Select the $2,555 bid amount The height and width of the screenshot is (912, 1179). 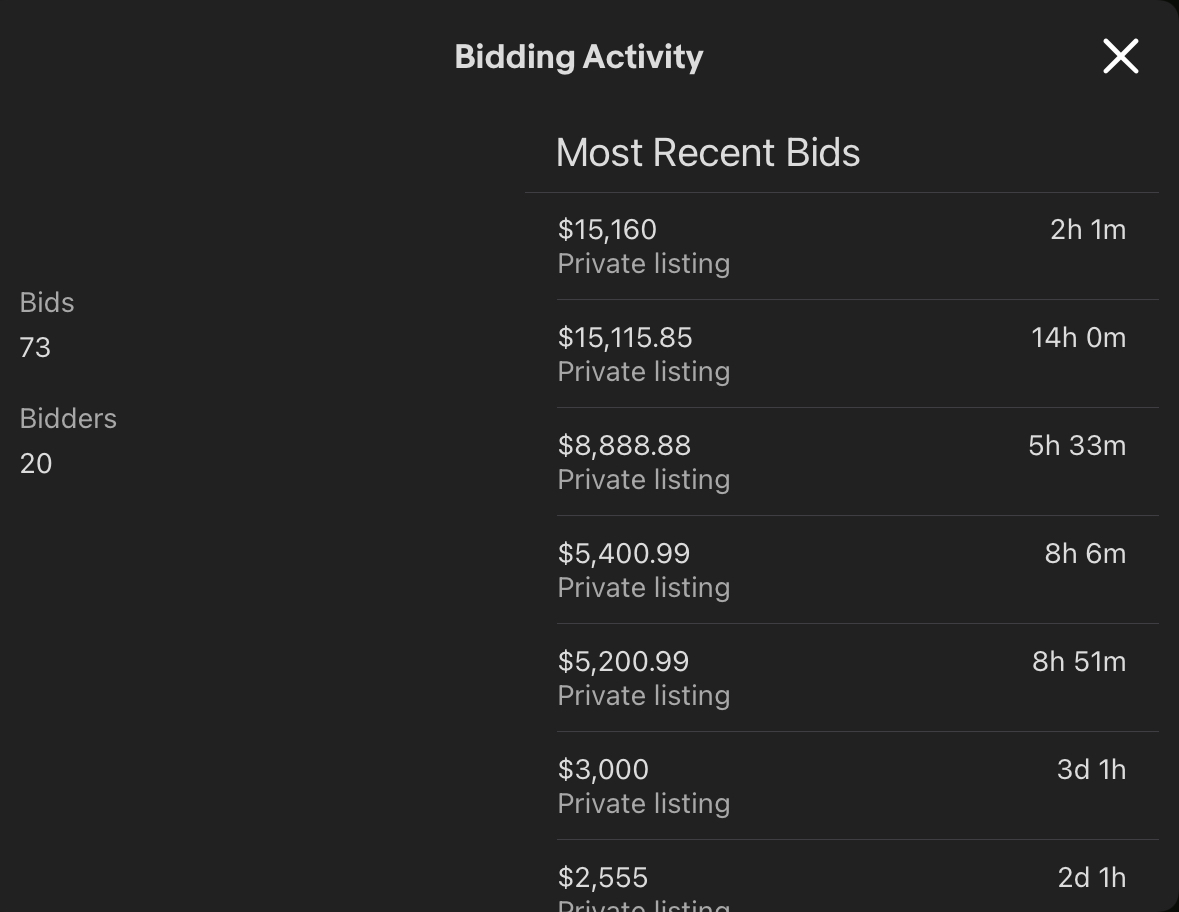(x=603, y=878)
